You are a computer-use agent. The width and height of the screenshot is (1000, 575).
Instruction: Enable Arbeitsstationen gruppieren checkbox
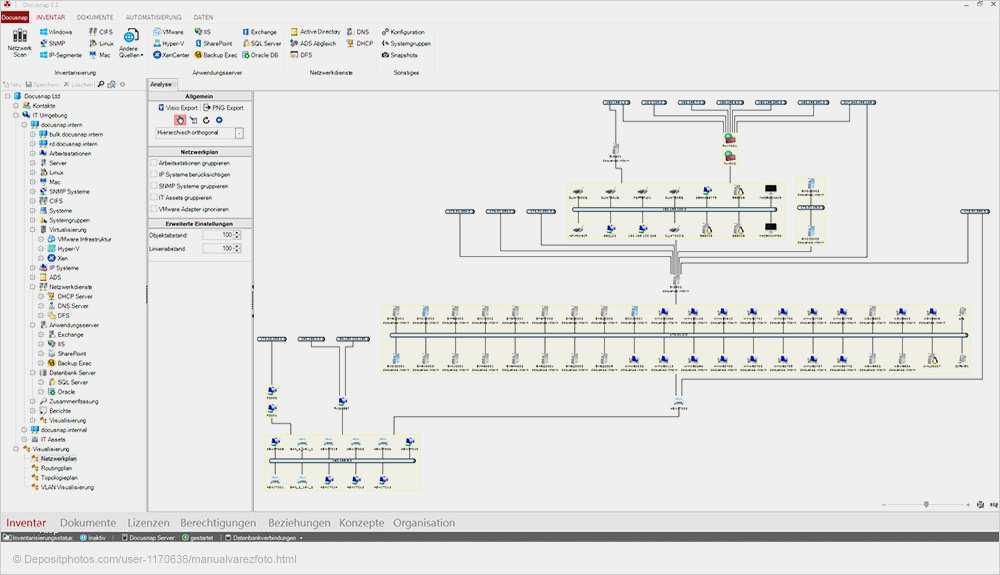[x=153, y=162]
